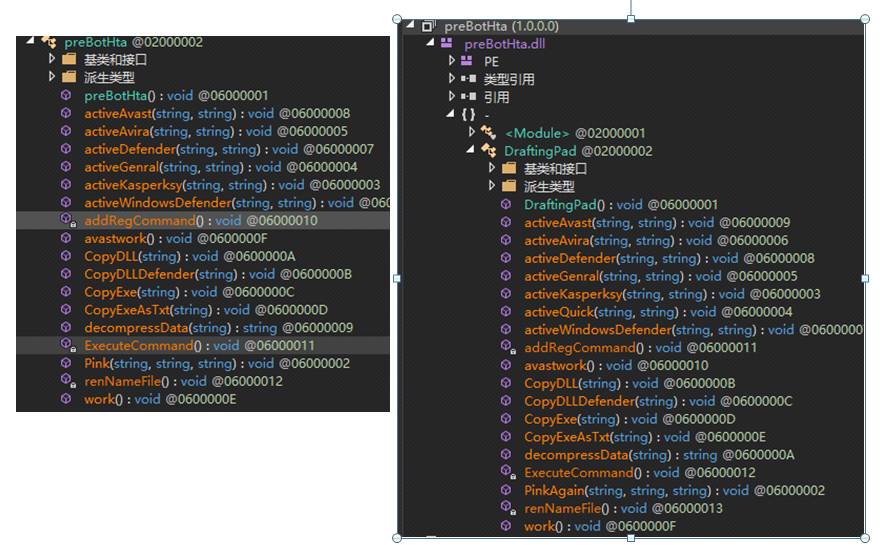Screen dimensions: 886x545
Task: Click the <Module> class icon
Action: 488,133
